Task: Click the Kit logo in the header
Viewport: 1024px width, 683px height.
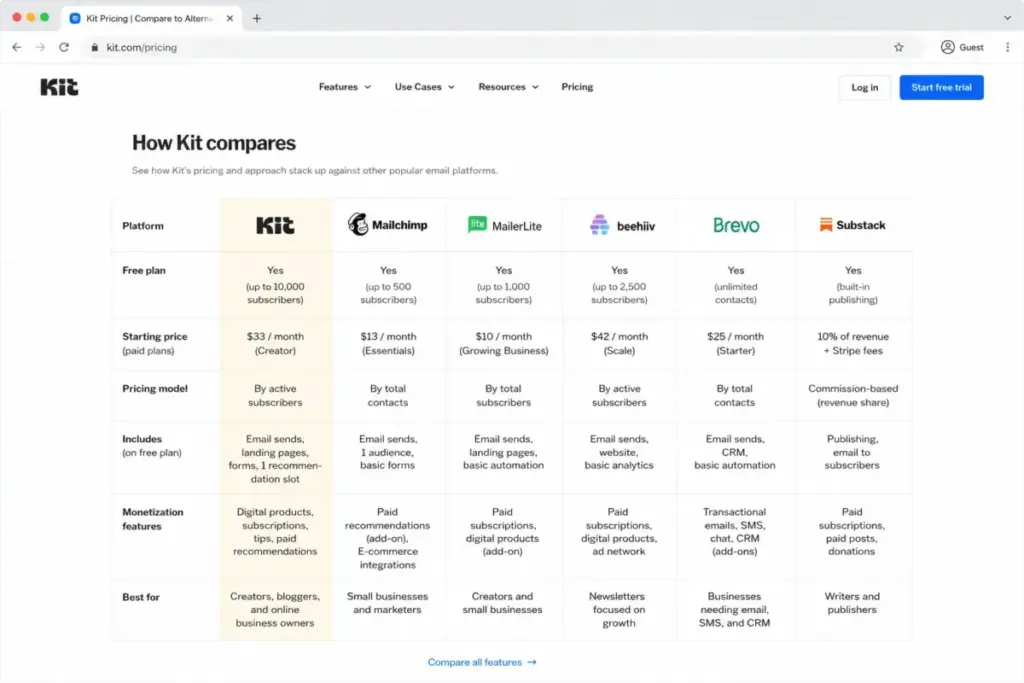Action: point(59,87)
